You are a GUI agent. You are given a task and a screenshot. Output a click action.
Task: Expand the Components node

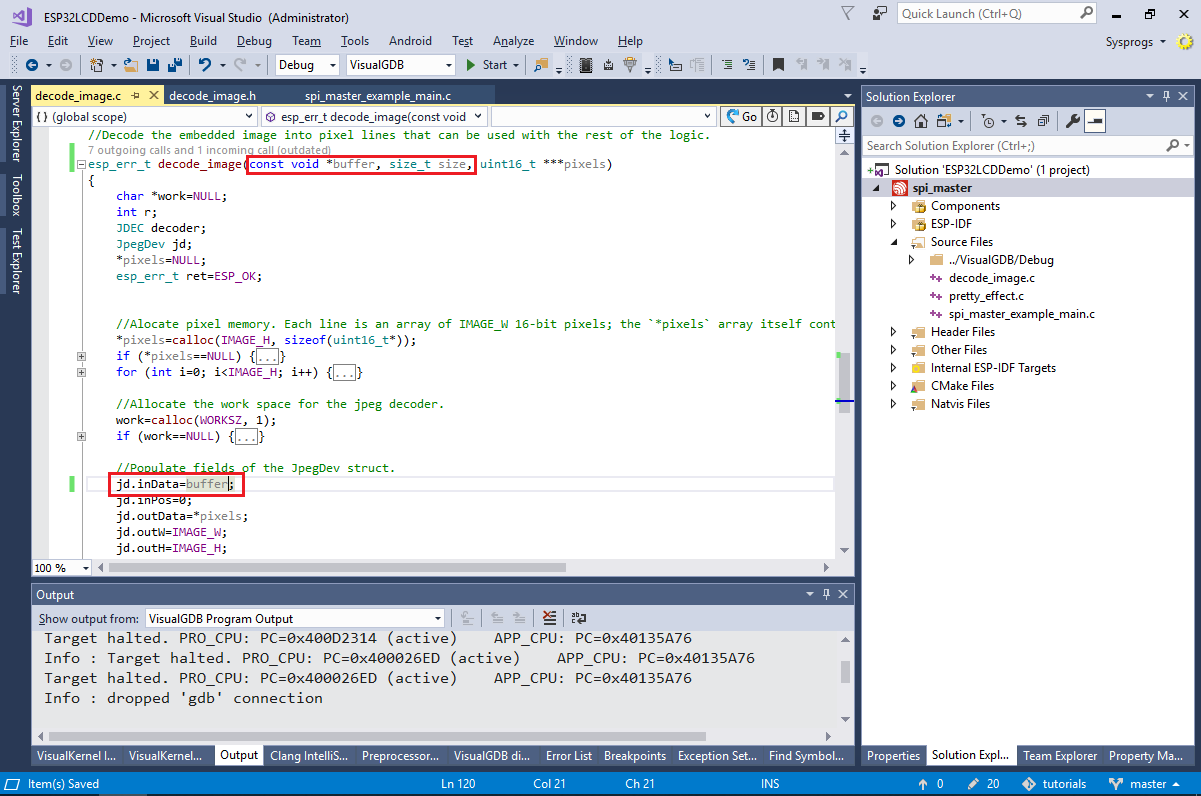[895, 206]
